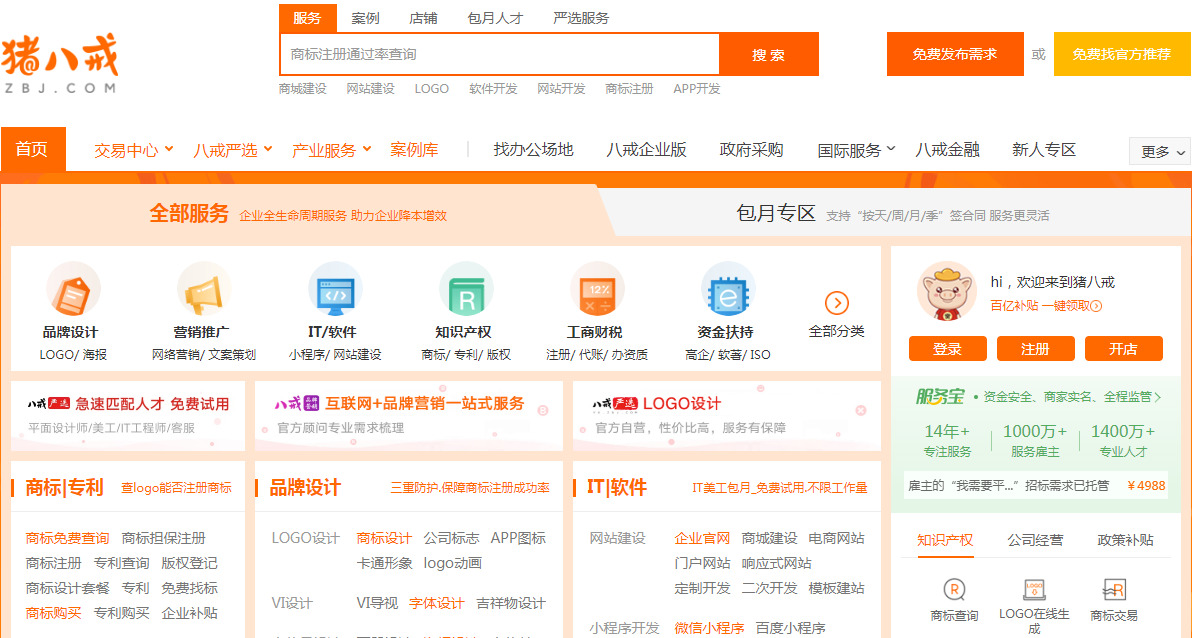Screen dimensions: 1192x638
Task: Click the 商标免费查询 link
Action: click(67, 538)
